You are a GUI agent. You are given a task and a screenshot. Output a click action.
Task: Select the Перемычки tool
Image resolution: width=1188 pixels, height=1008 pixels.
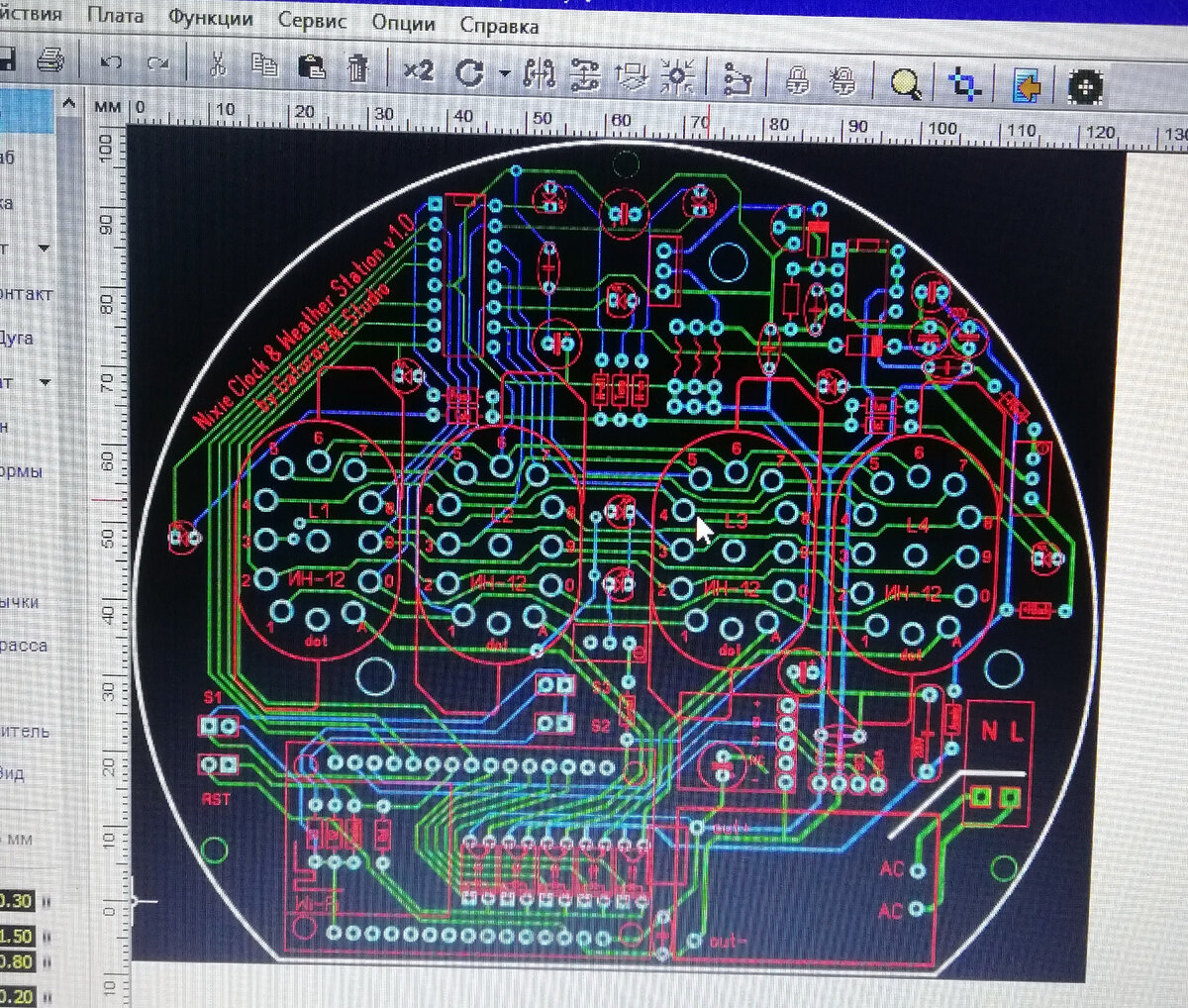(20, 602)
